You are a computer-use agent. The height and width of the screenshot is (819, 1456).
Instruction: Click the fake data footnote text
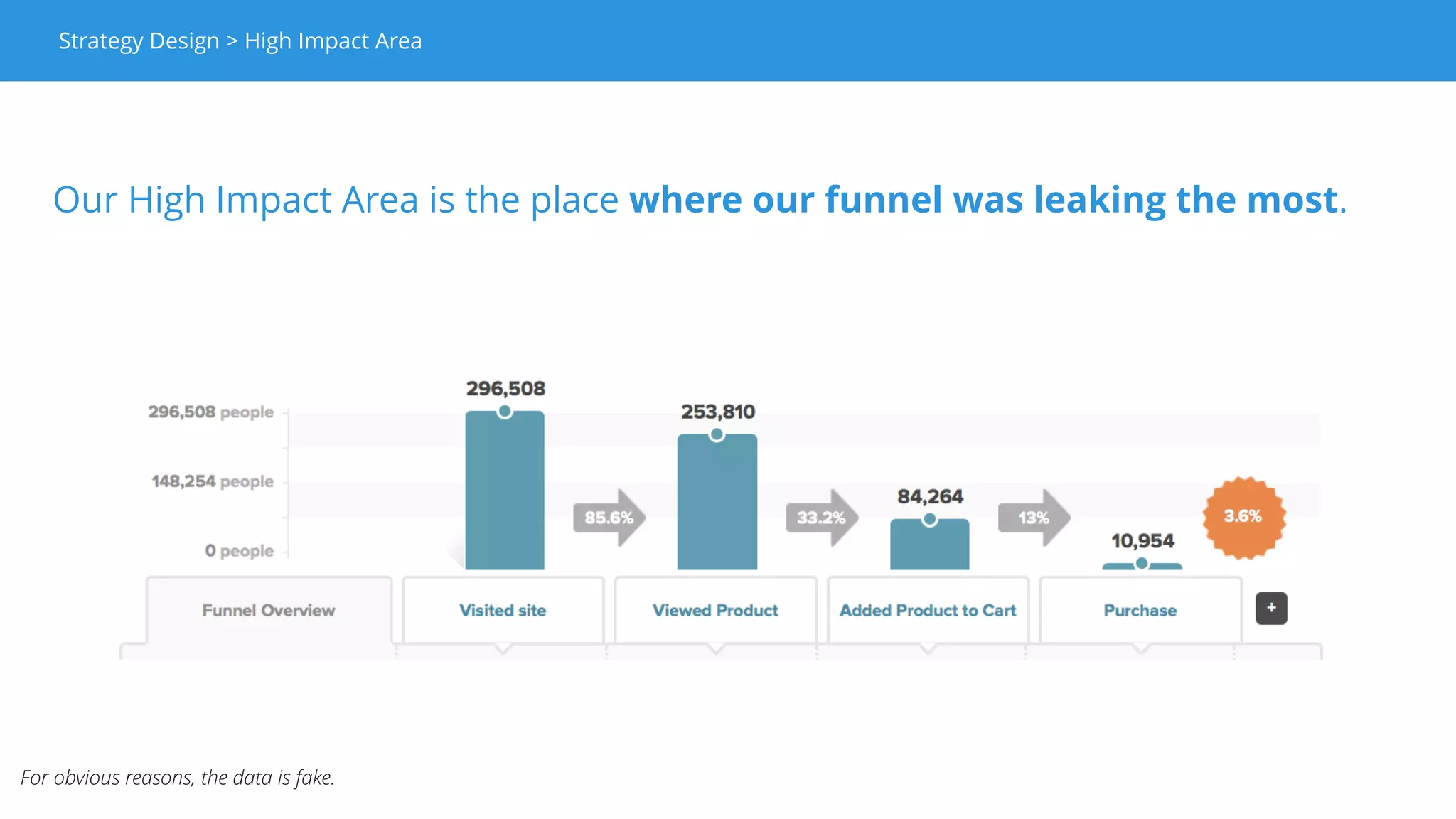tap(178, 778)
